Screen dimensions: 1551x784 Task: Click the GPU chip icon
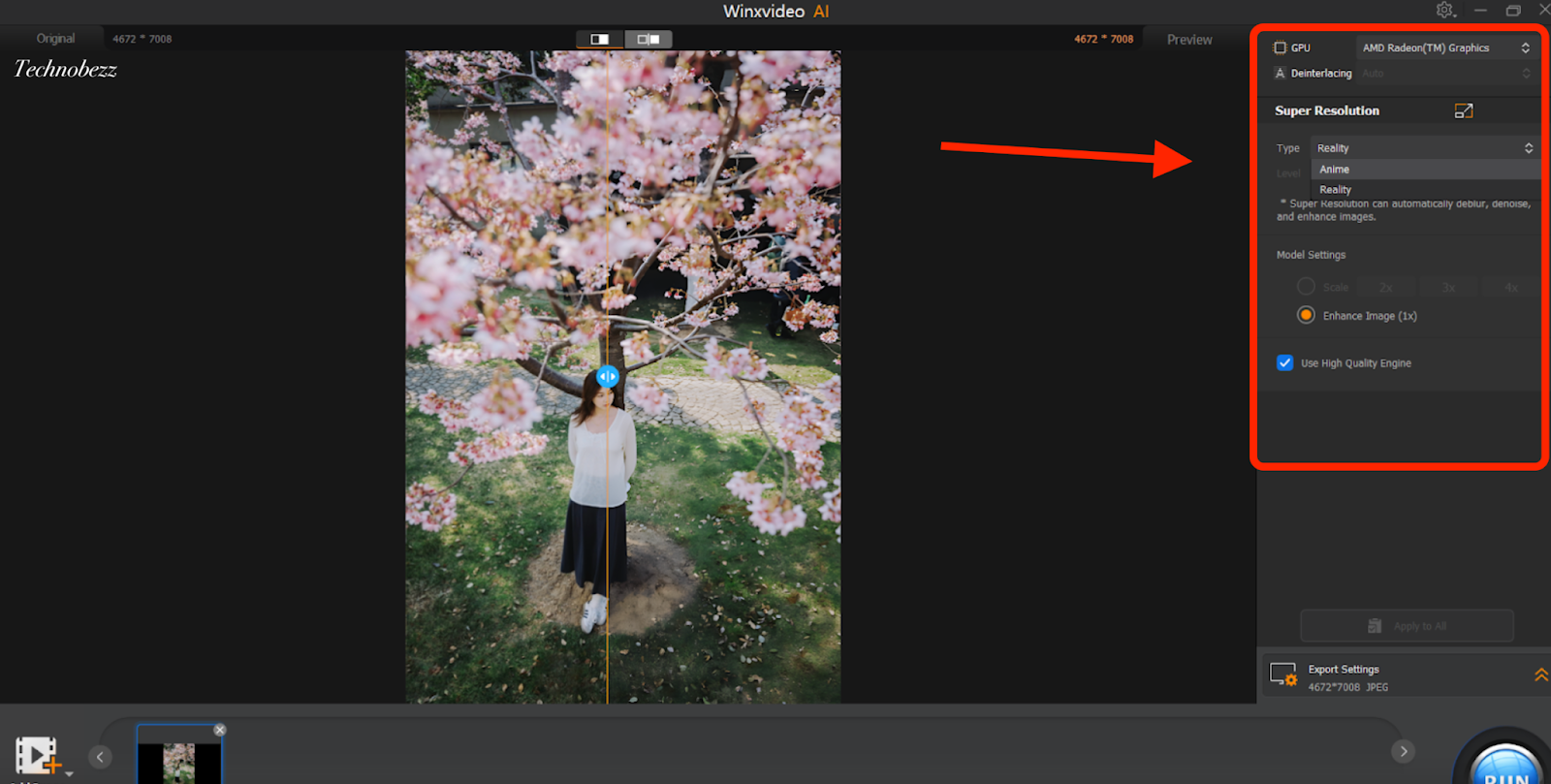click(x=1280, y=47)
